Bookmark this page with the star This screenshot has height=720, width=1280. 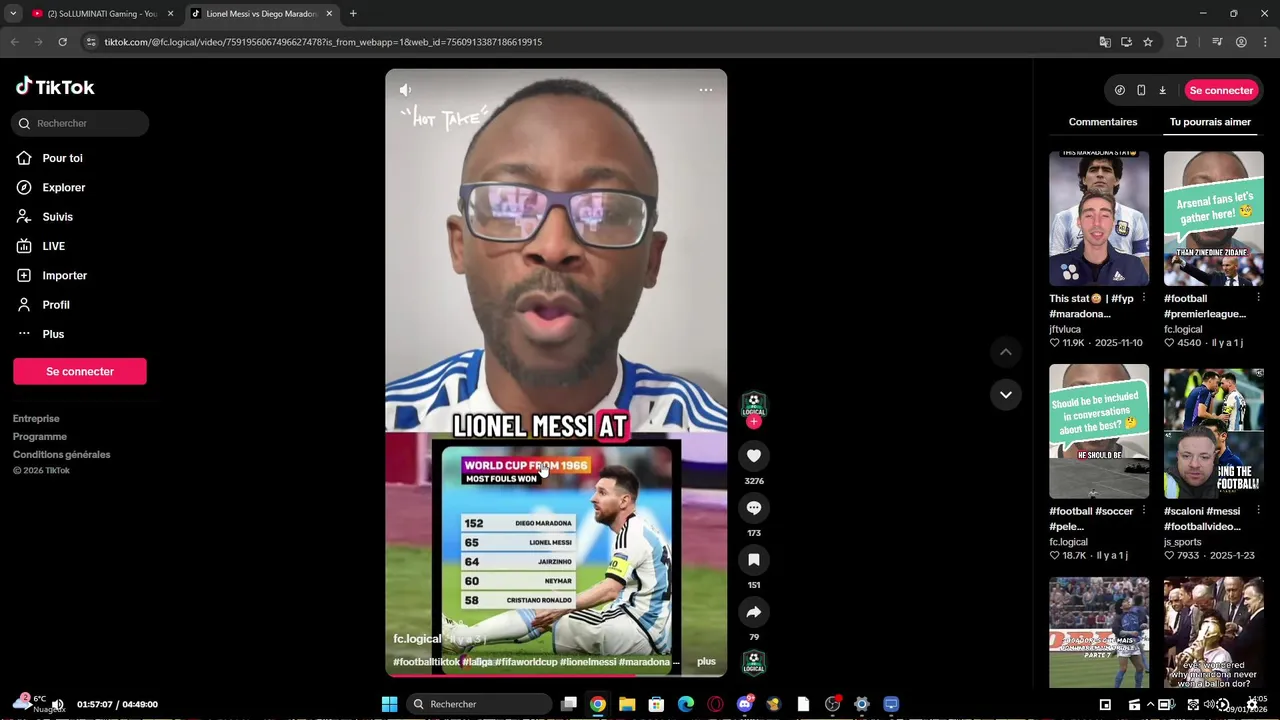[1148, 42]
